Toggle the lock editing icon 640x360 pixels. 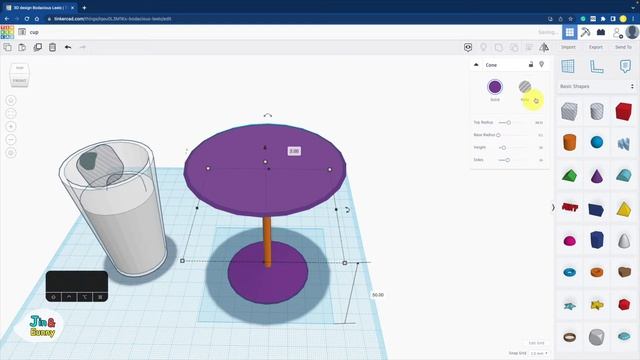531,64
